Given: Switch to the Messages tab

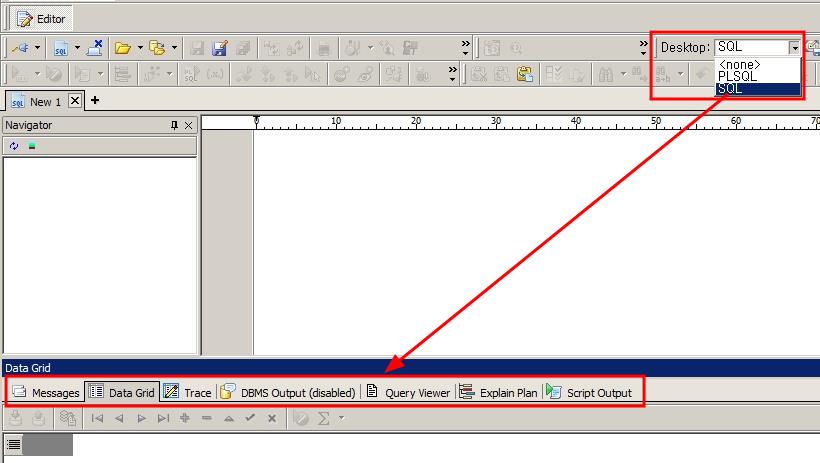Looking at the screenshot, I should (x=45, y=393).
